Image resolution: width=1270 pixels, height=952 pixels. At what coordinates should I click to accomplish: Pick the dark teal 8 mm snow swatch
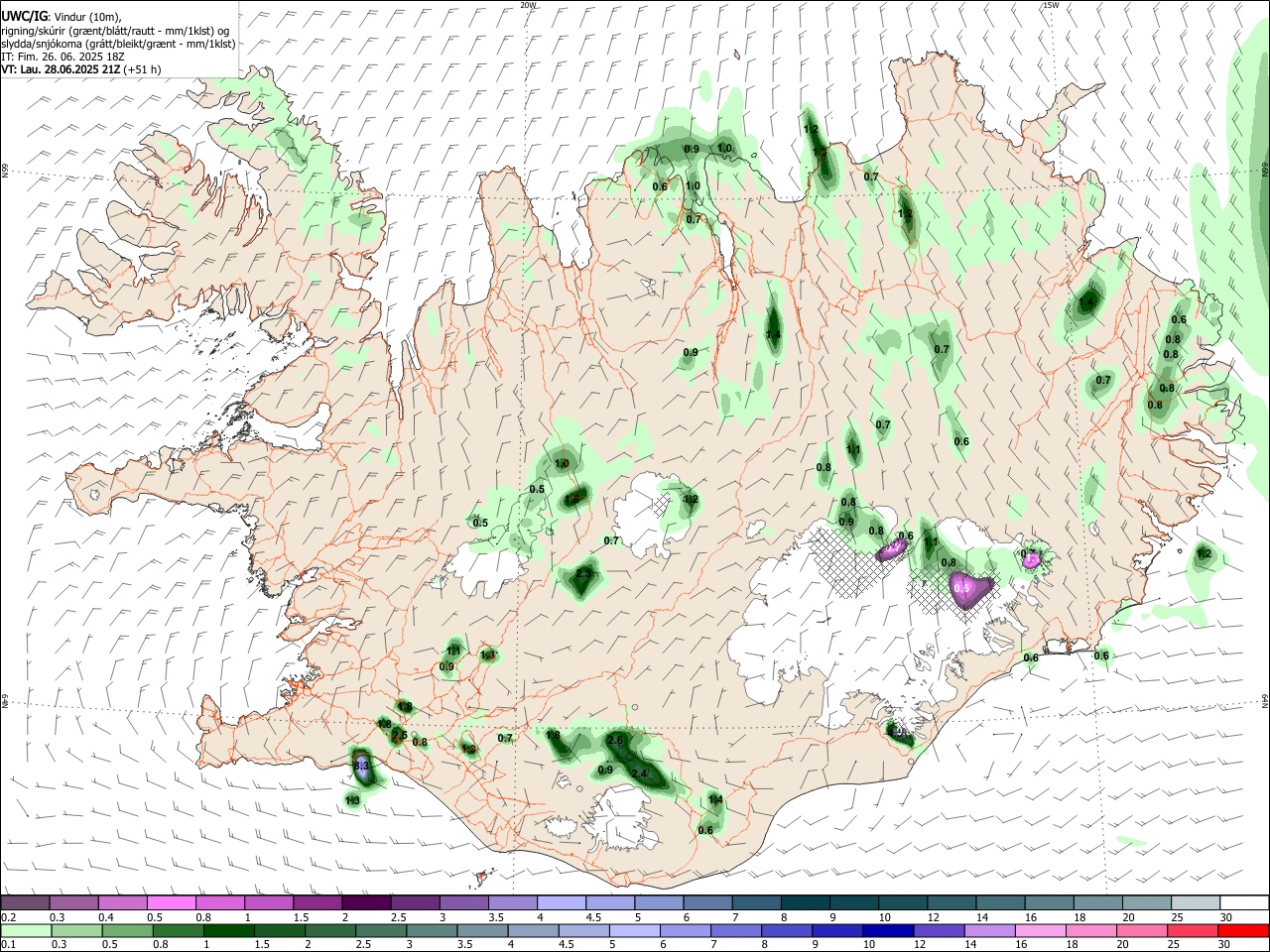805,903
